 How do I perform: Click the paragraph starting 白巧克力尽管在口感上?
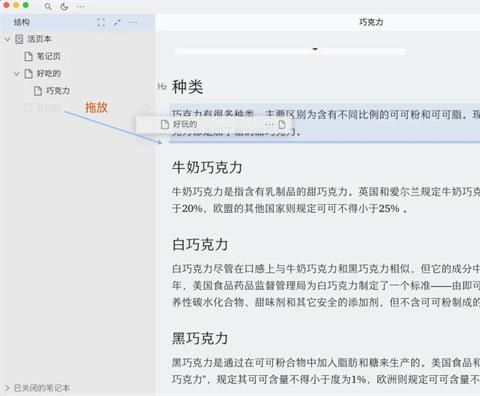(x=326, y=286)
